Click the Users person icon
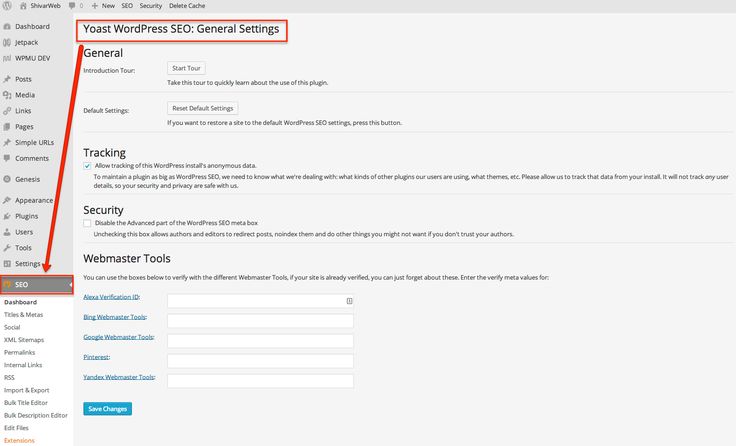The height and width of the screenshot is (446, 736). pos(7,232)
